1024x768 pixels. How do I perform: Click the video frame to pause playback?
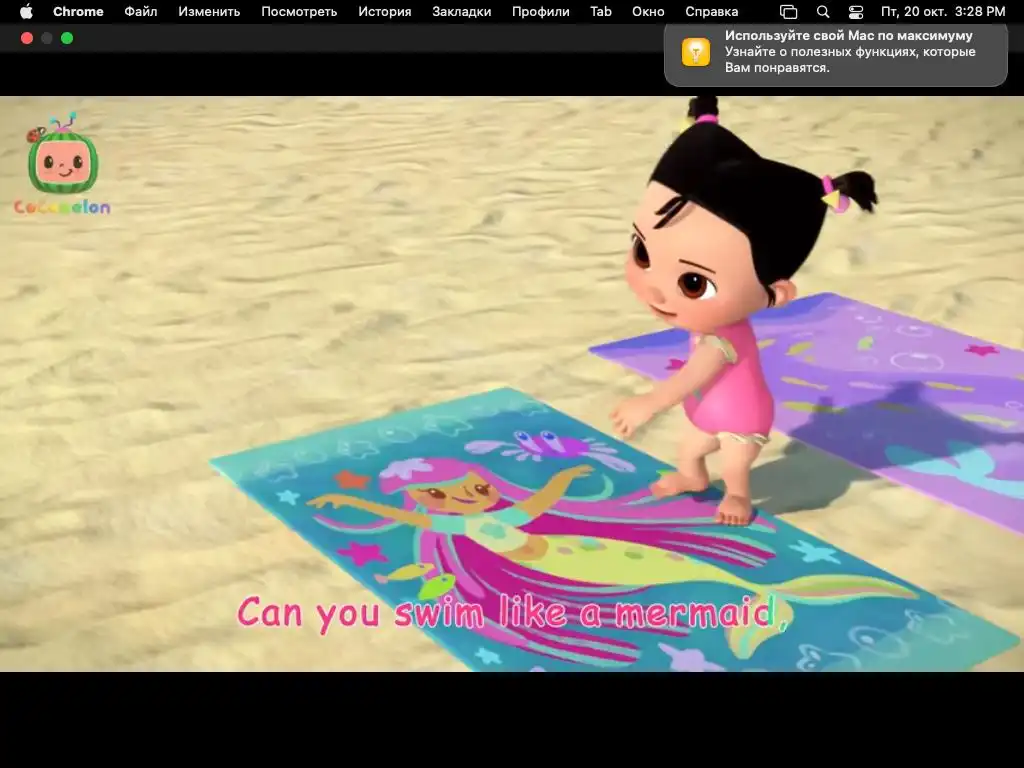[x=512, y=384]
